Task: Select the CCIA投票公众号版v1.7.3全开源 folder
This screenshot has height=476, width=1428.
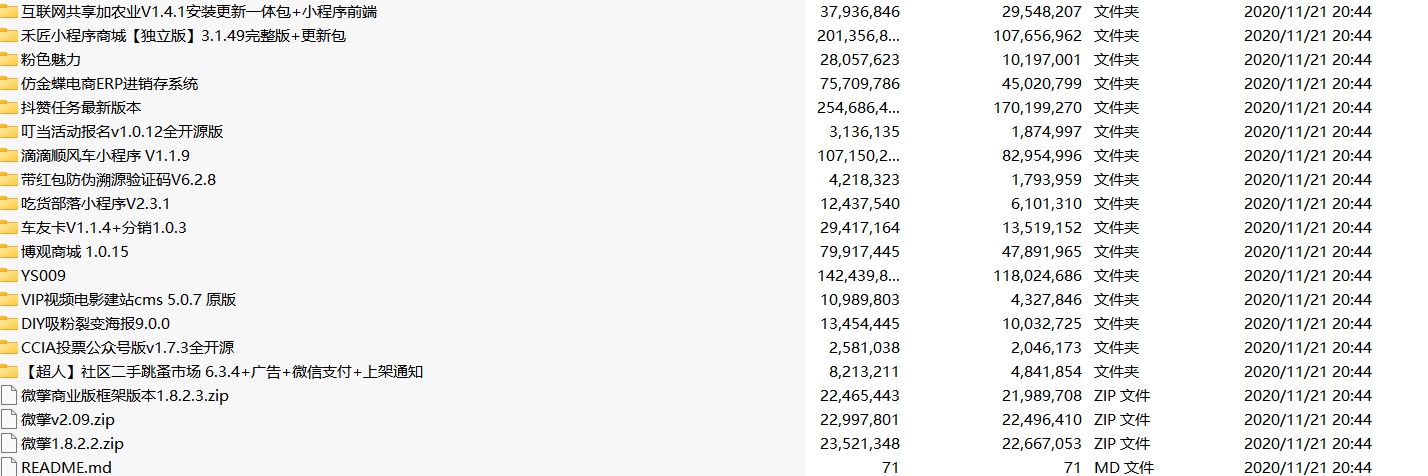Action: tap(127, 348)
